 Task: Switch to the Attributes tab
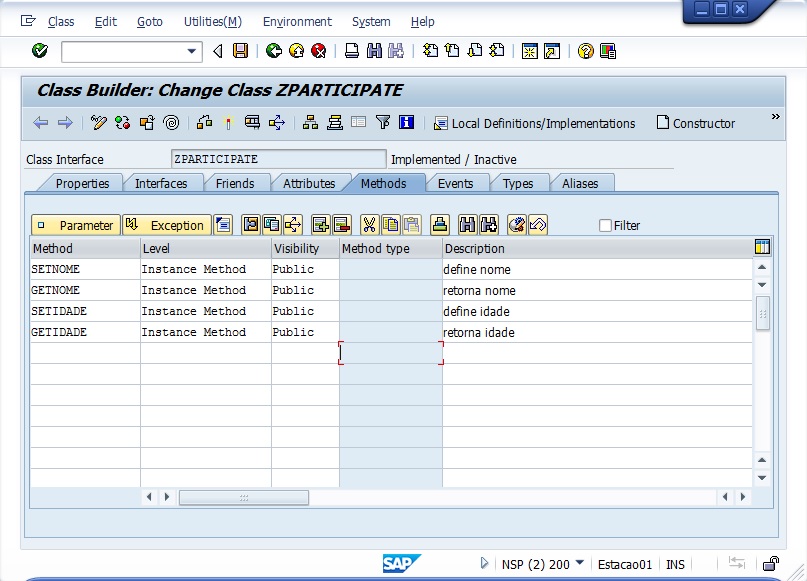(309, 183)
